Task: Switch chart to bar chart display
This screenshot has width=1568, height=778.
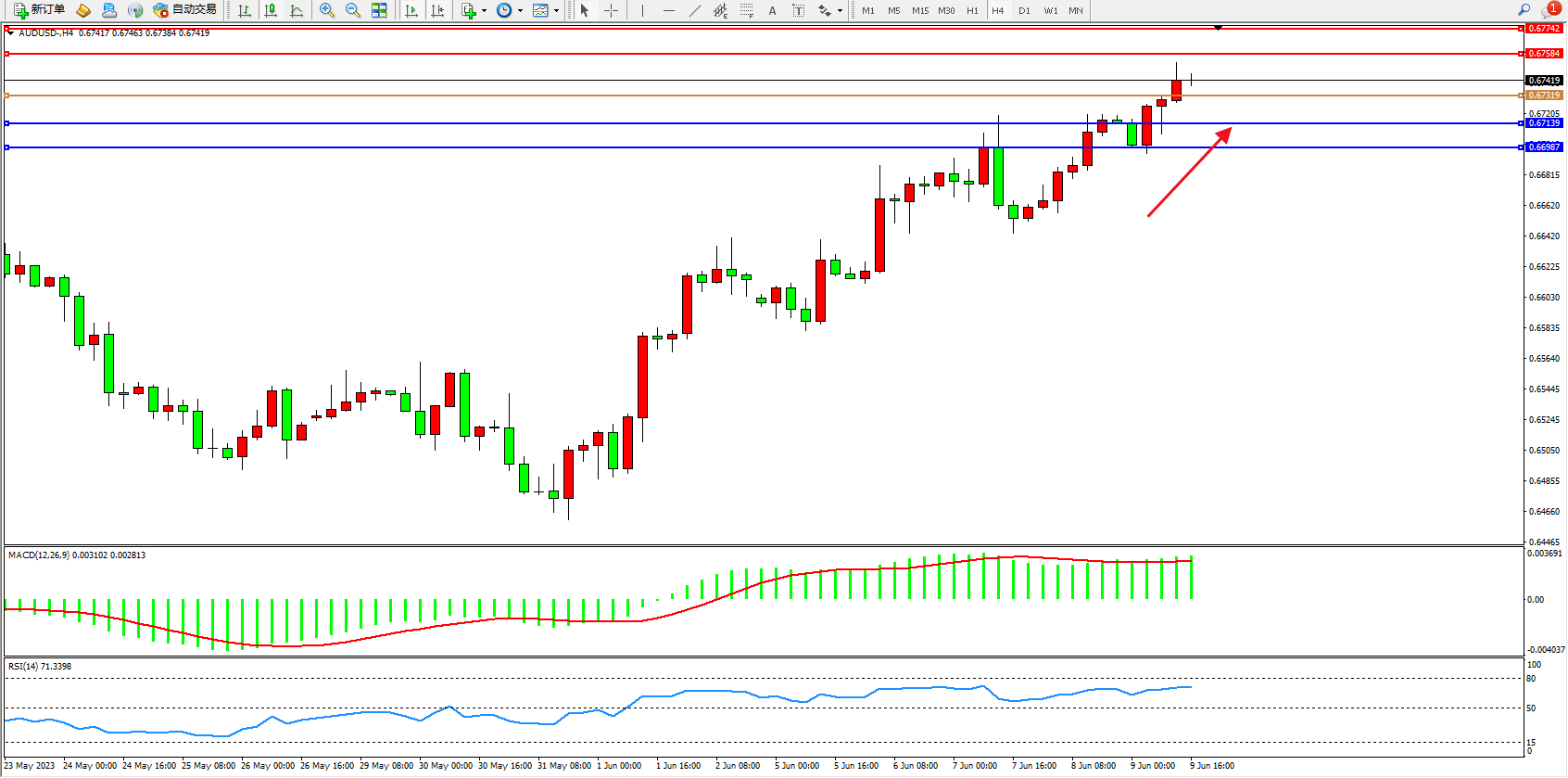Action: pos(245,10)
